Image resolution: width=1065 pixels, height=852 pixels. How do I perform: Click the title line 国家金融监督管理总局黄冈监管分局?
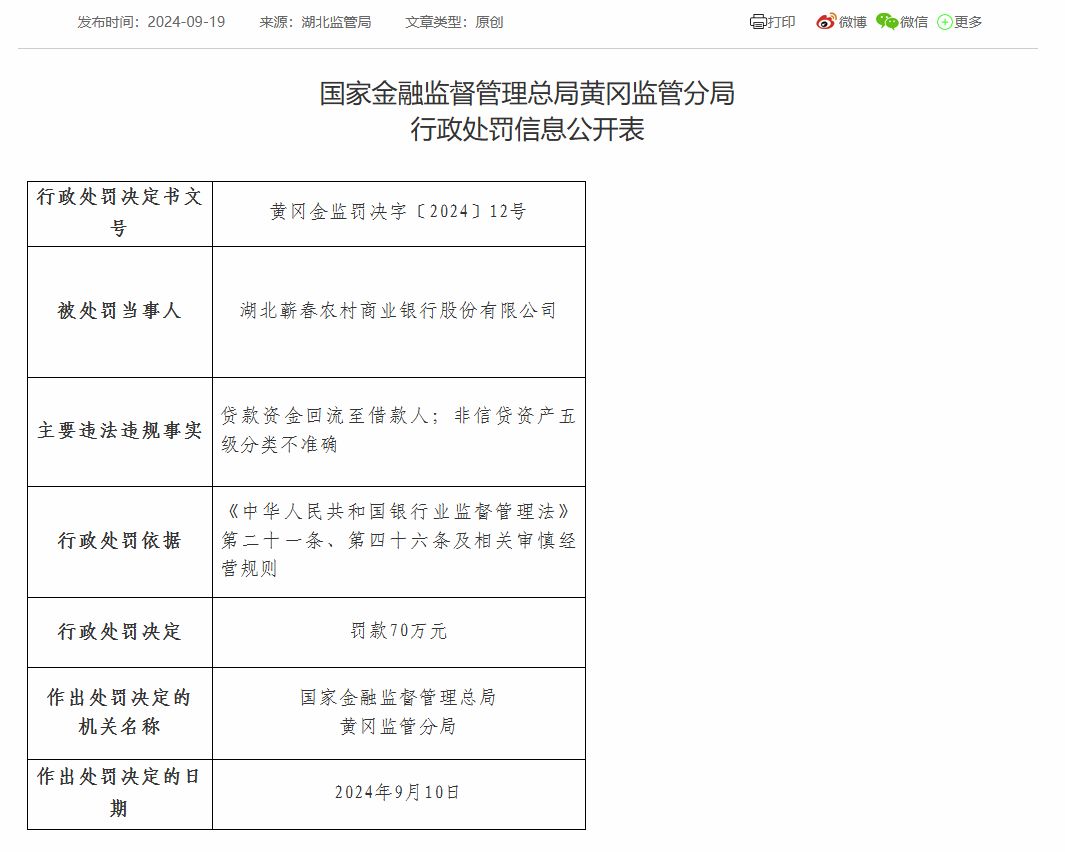[x=527, y=94]
